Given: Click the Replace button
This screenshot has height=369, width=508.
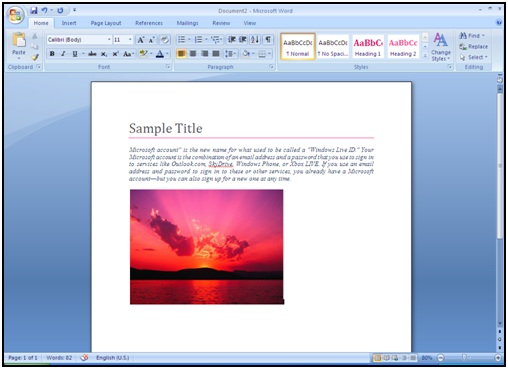Looking at the screenshot, I should click(473, 47).
